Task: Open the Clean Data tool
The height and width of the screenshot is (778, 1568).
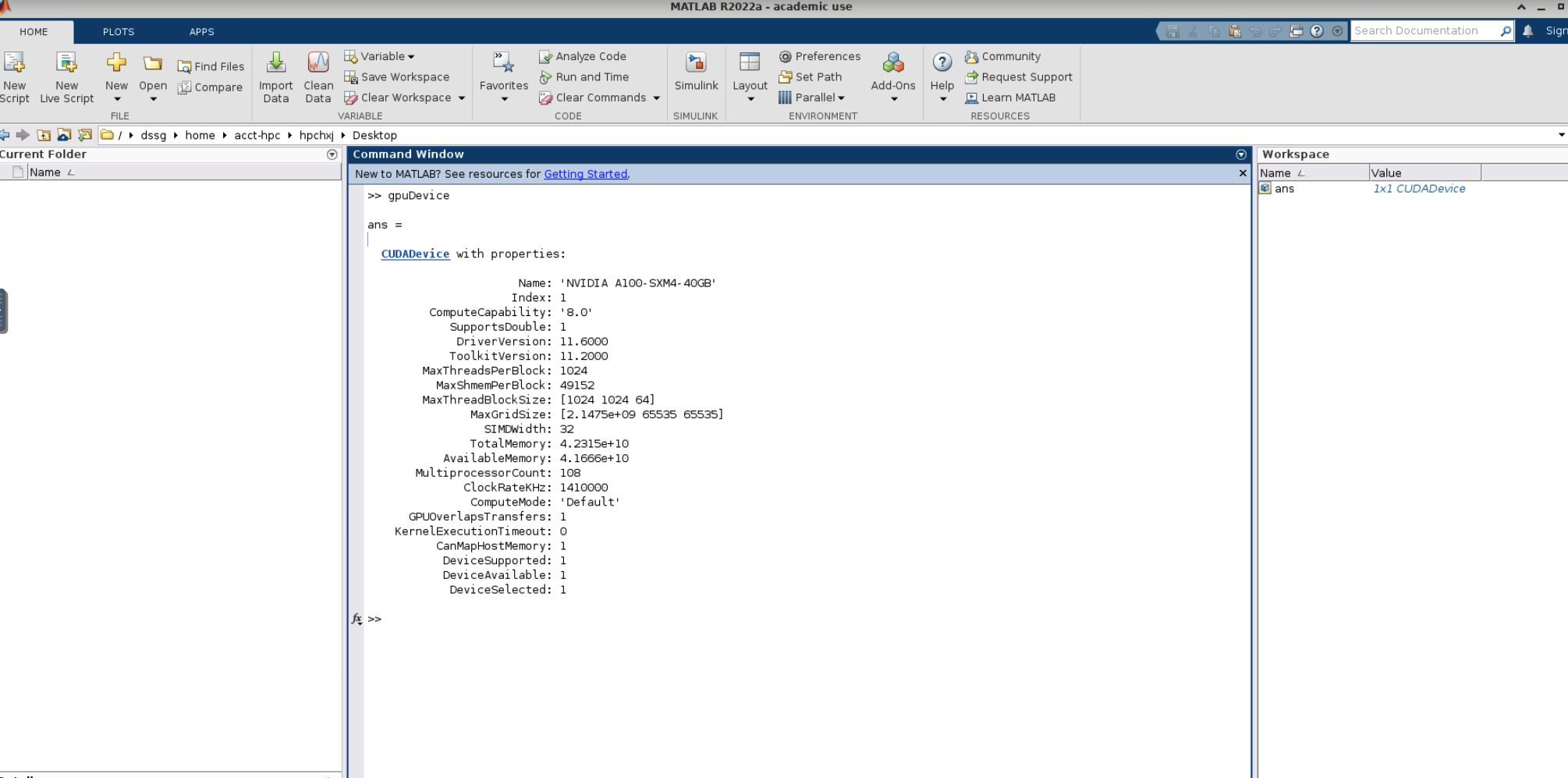Action: coord(318,78)
